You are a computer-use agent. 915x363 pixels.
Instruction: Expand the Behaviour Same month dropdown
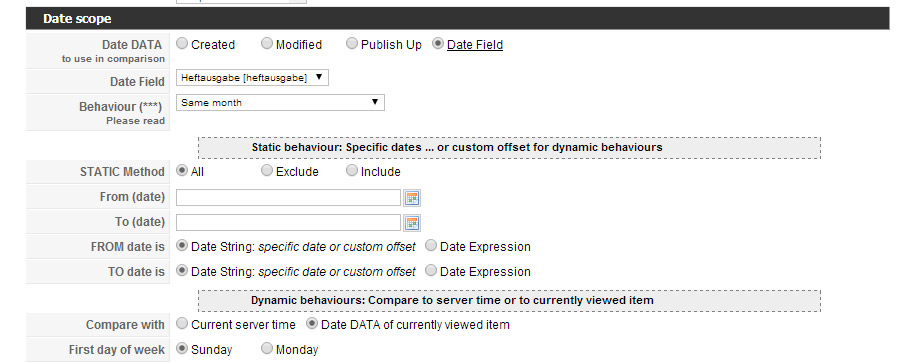click(280, 103)
